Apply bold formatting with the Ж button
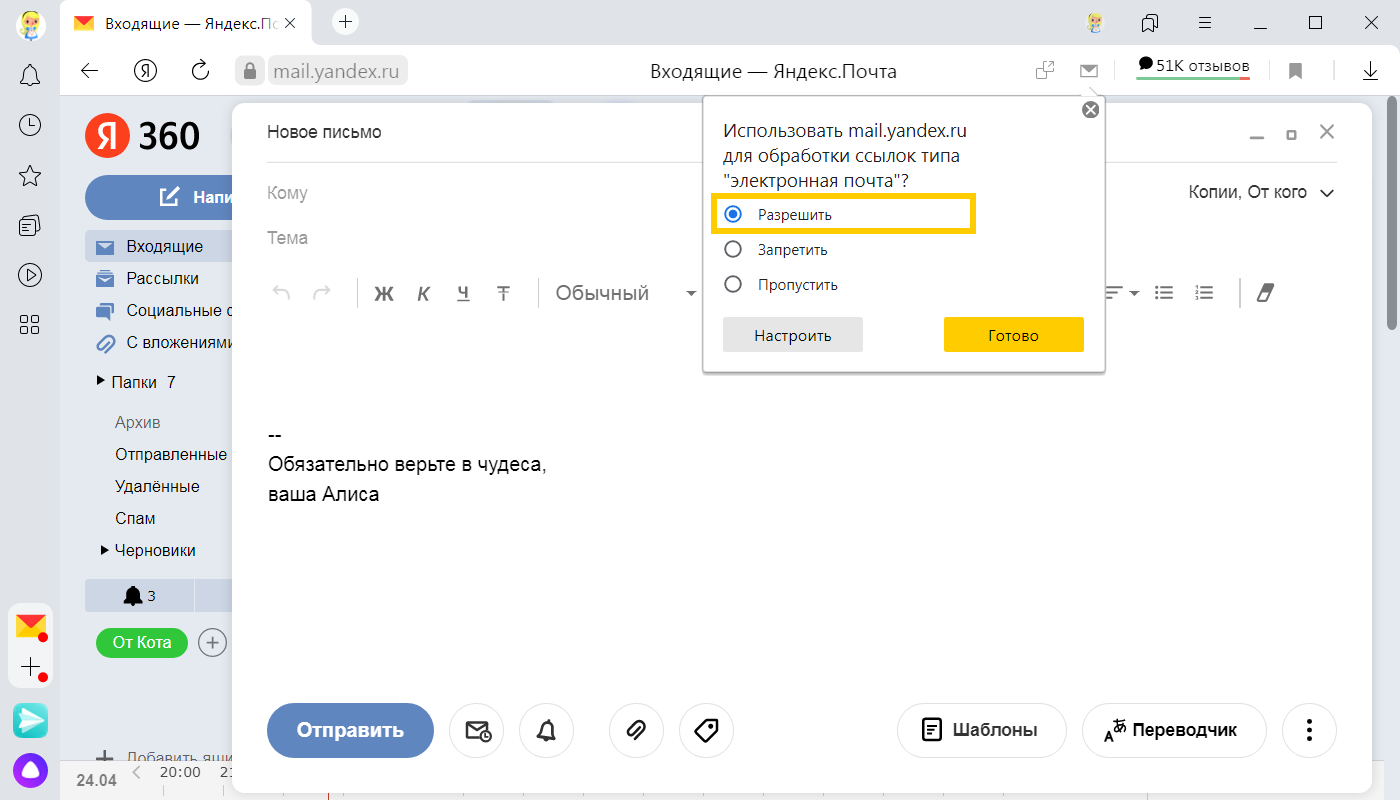The height and width of the screenshot is (800, 1400). (384, 293)
